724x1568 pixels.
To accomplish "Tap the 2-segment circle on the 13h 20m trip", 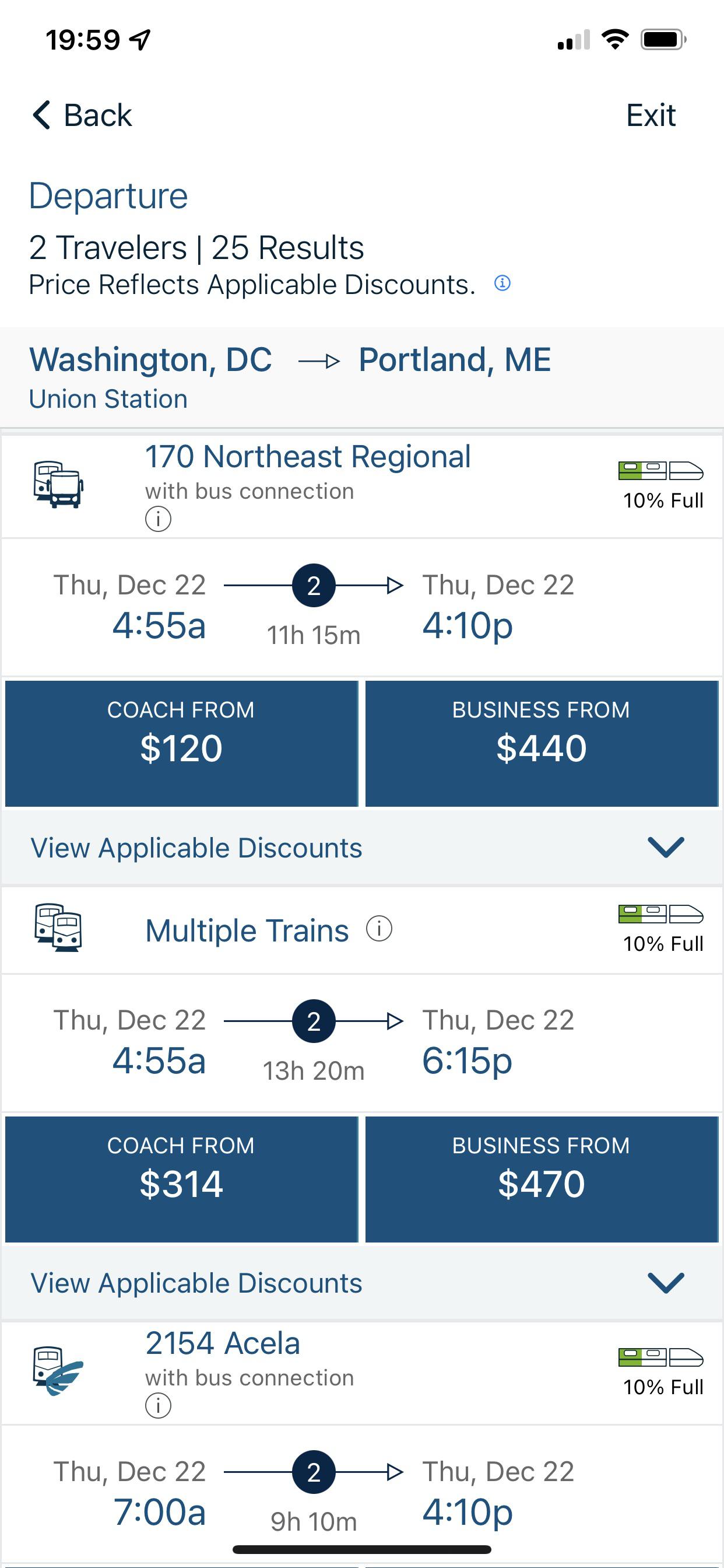I will tap(314, 1021).
